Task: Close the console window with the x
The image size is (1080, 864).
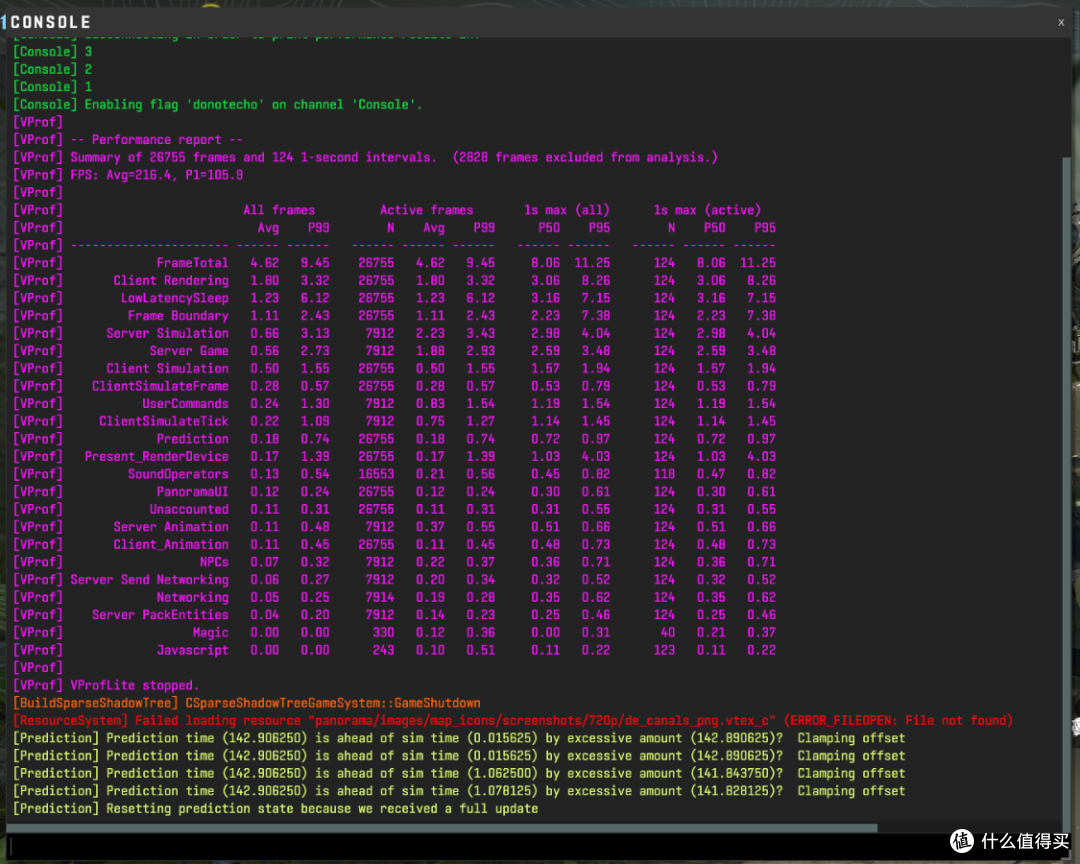Action: click(x=1061, y=22)
